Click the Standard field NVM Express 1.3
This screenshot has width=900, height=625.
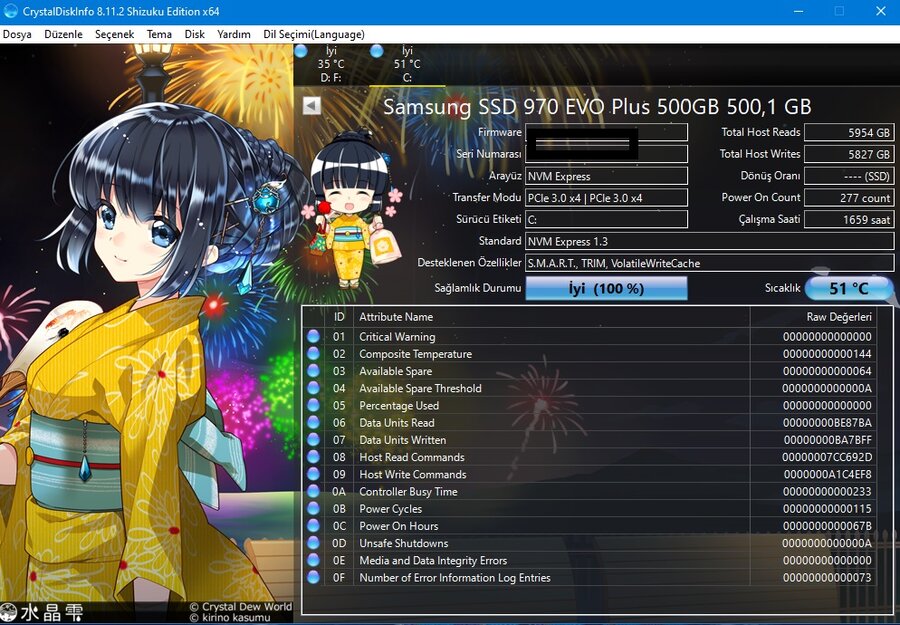(x=709, y=241)
